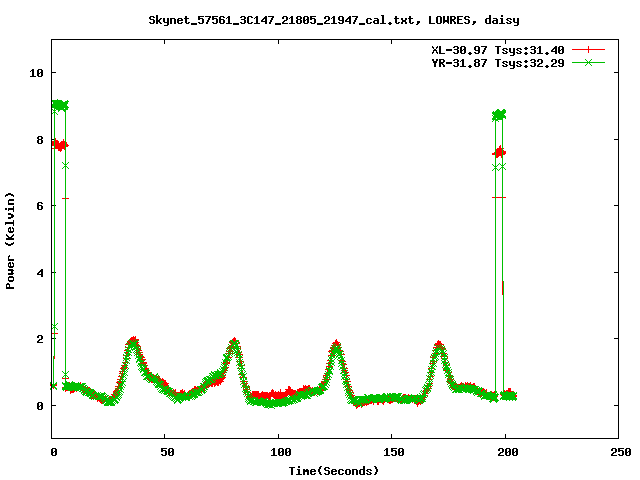Click the 4 tick label on y-axis

(x=40, y=273)
